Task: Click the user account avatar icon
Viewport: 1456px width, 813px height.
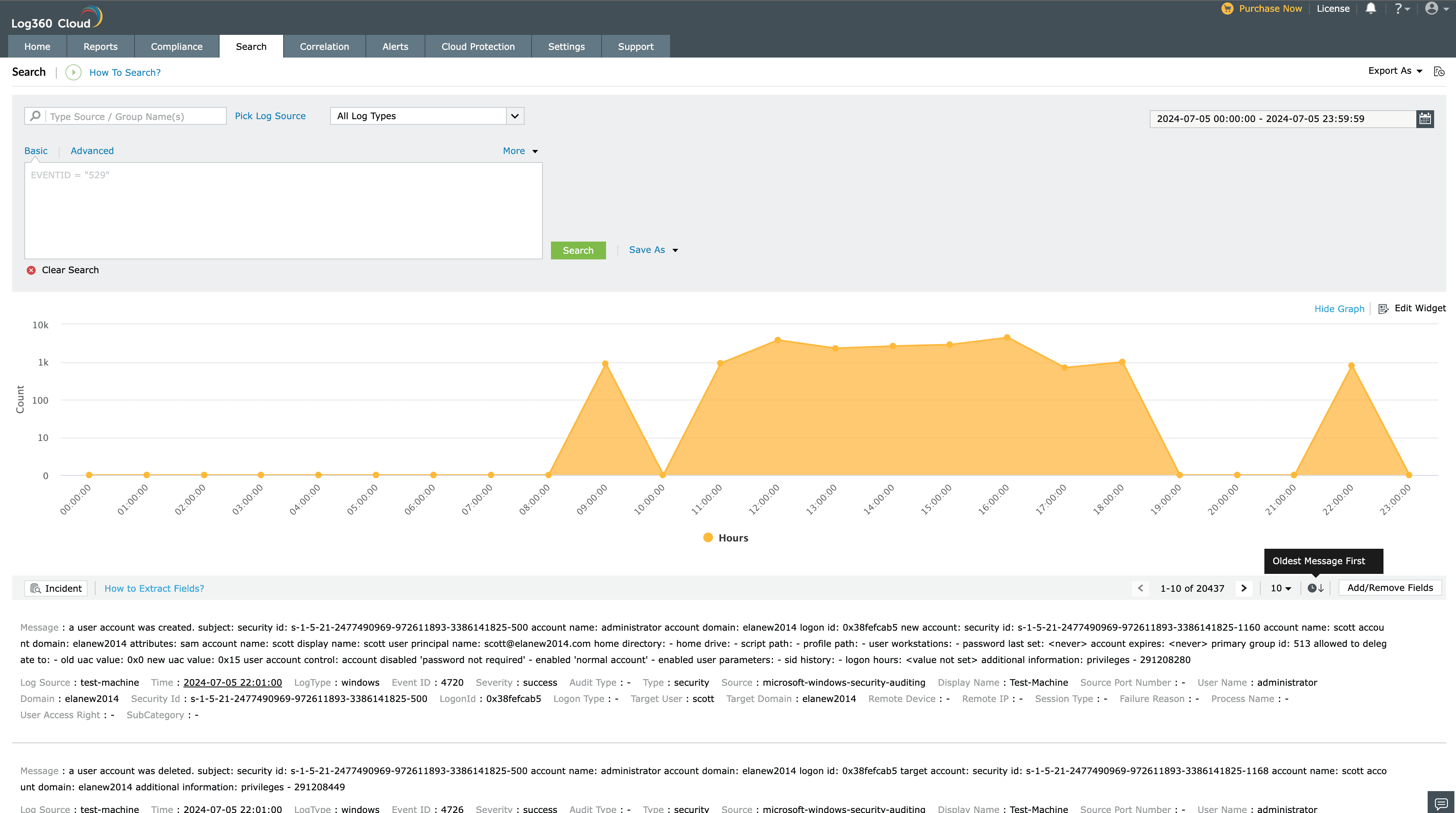Action: click(x=1431, y=9)
